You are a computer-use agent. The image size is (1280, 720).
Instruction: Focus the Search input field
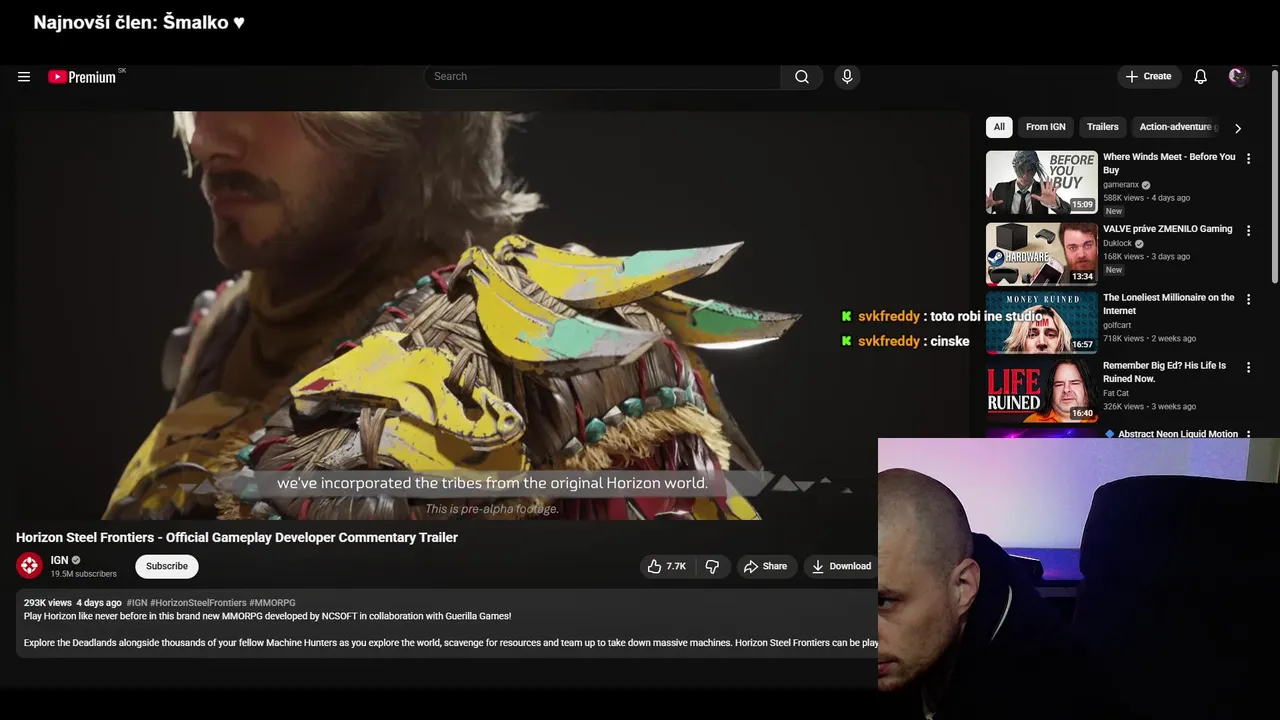point(603,77)
